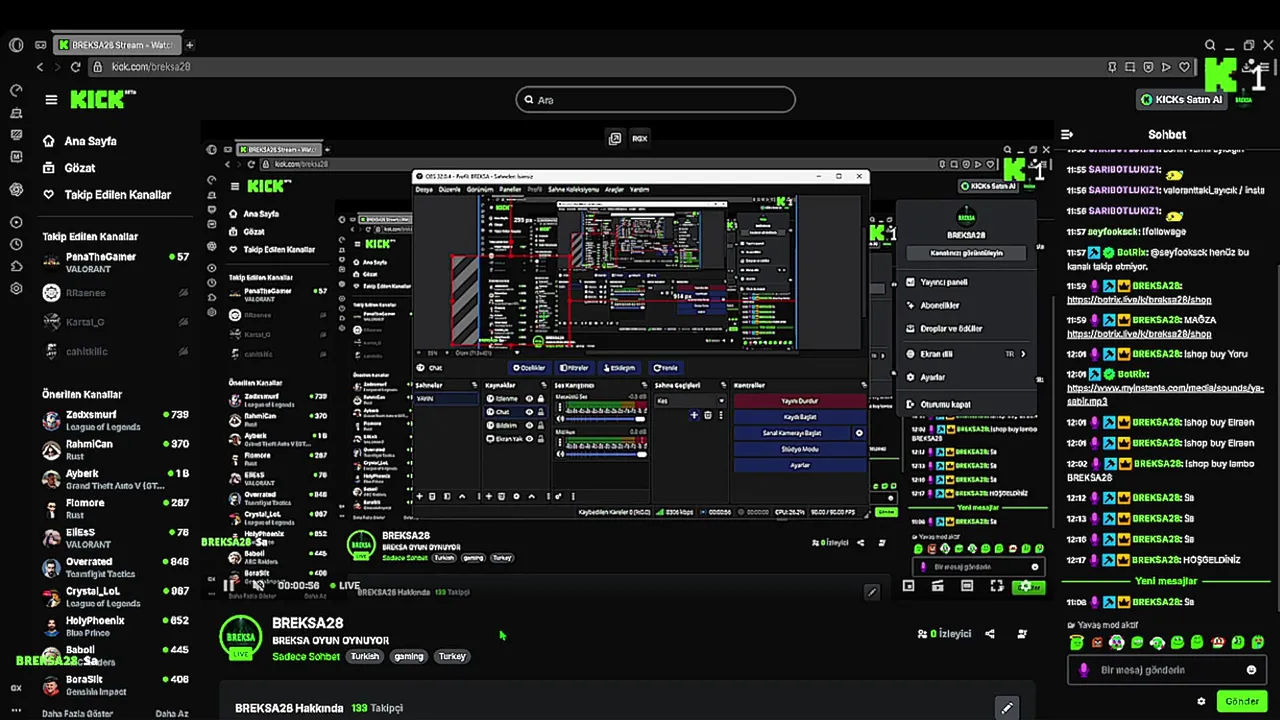Open the Kick sidebar hamburger menu

(x=51, y=99)
